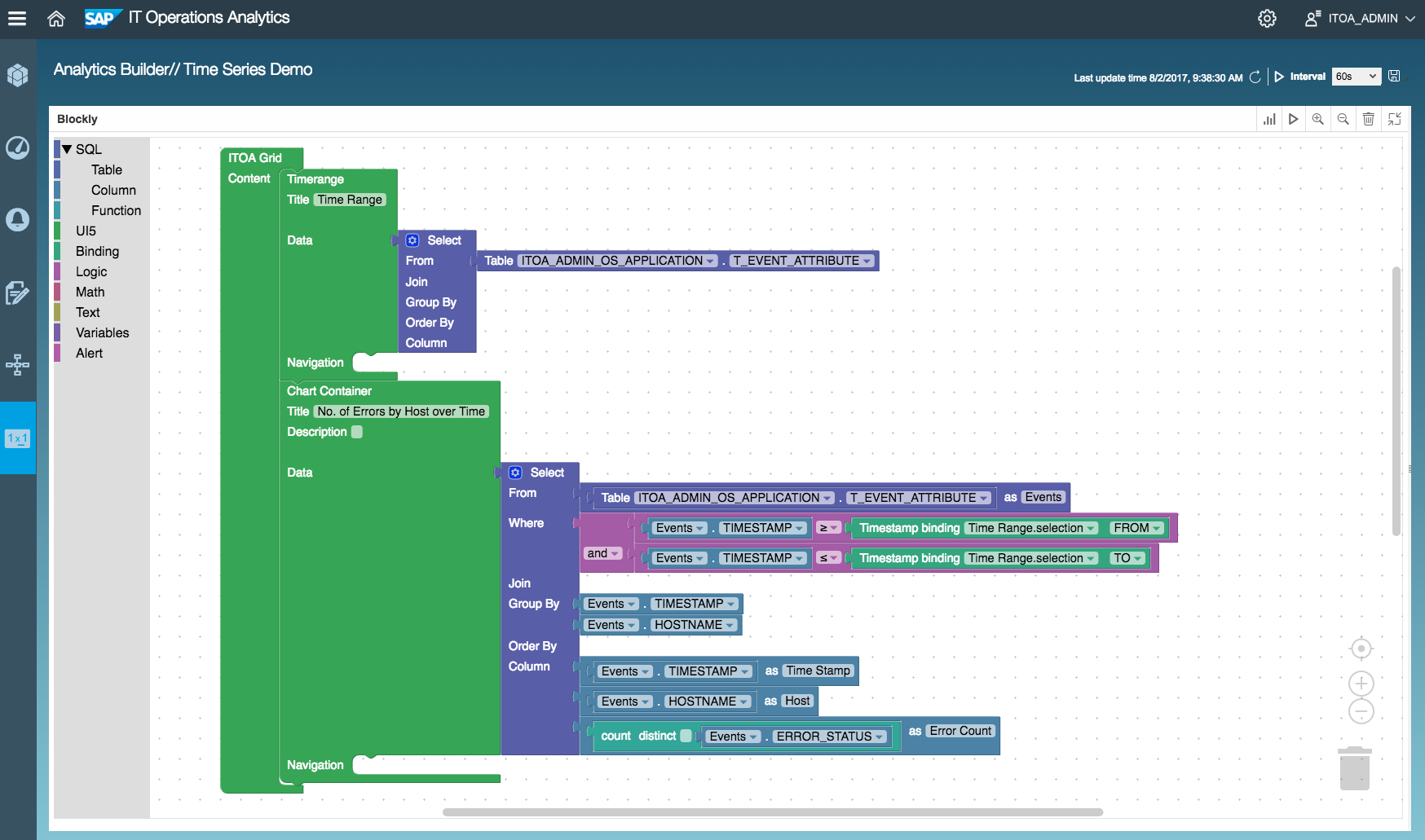Open the FROM dropdown in Timestamp binding block
This screenshot has height=840, width=1425.
(1137, 528)
